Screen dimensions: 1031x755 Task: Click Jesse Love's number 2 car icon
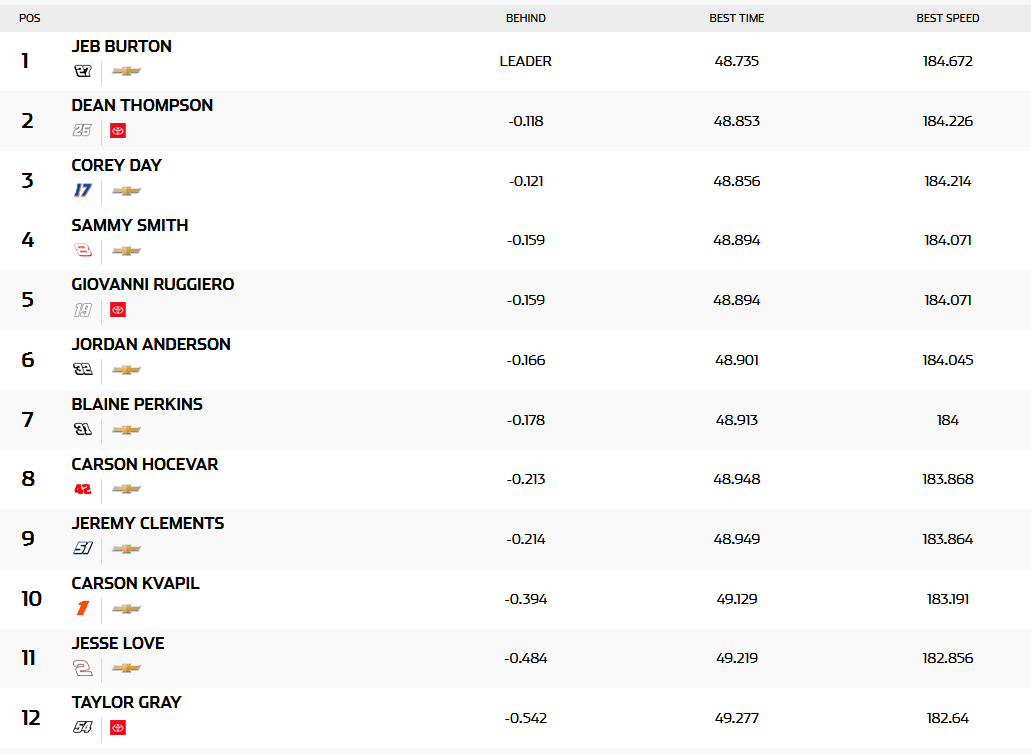click(x=83, y=668)
